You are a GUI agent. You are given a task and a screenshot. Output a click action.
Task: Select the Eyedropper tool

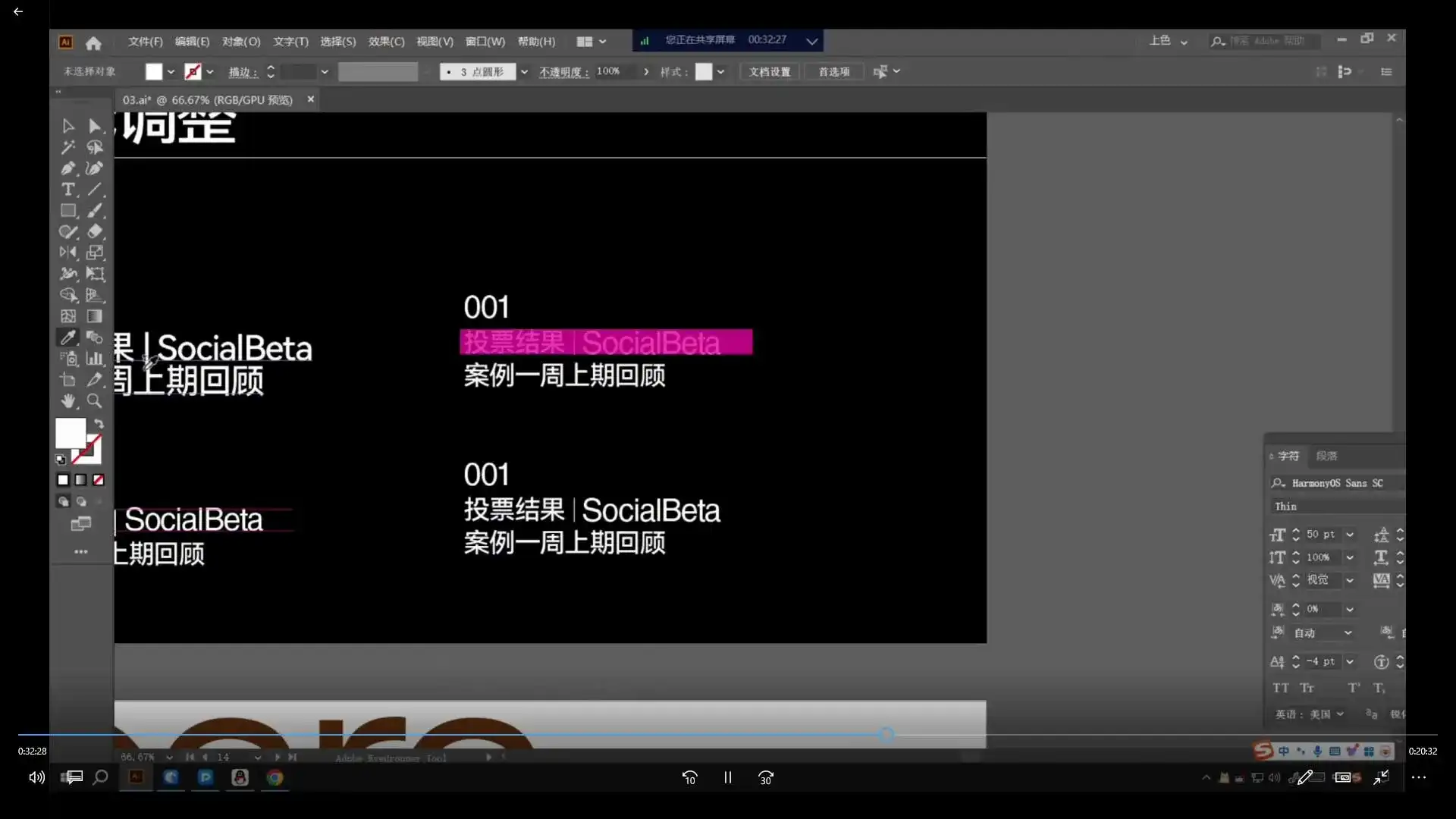pyautogui.click(x=69, y=338)
